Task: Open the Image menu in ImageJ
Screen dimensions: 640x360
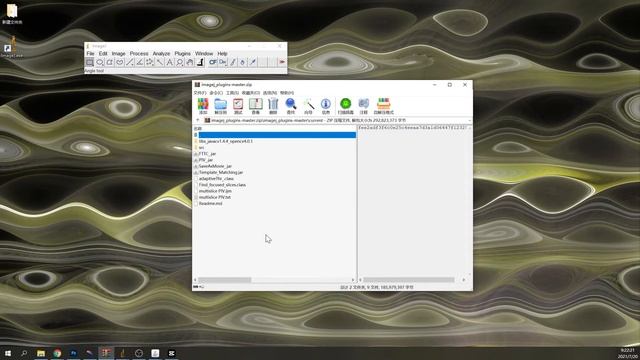Action: (x=118, y=53)
